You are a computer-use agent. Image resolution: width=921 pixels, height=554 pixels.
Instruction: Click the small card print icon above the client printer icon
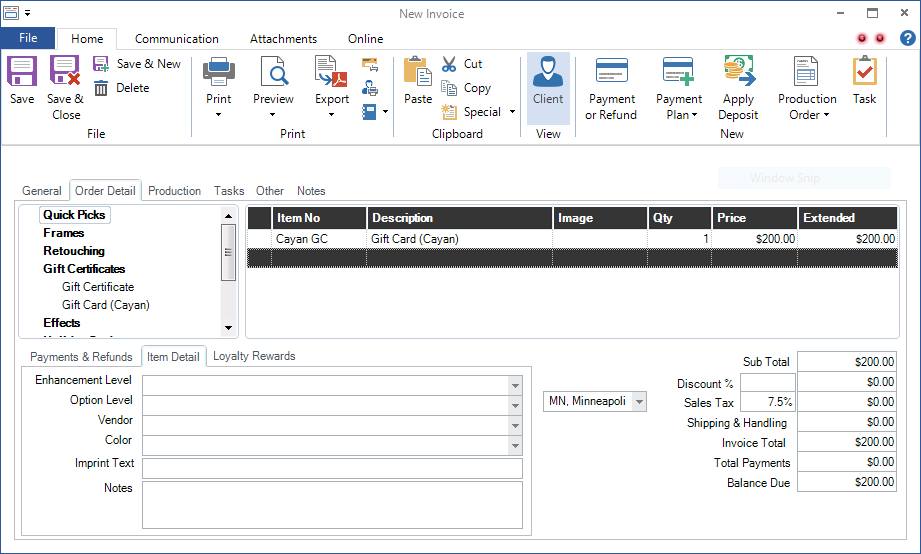point(370,64)
